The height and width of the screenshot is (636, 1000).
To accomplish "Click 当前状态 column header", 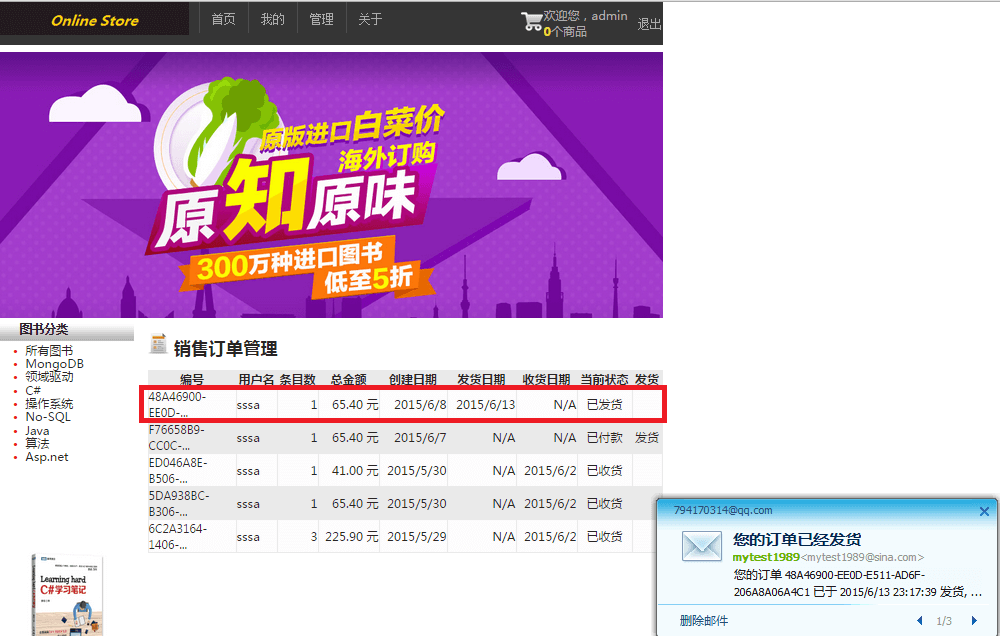I will point(604,380).
